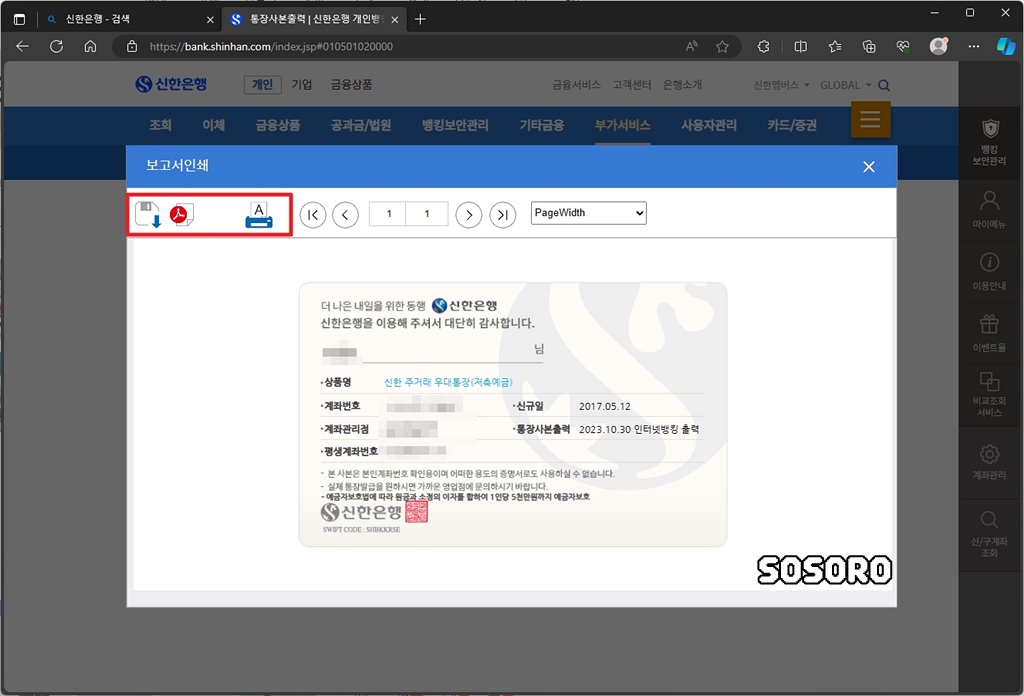Open 계좌관리 sidebar gear icon
1024x696 pixels.
click(x=989, y=461)
